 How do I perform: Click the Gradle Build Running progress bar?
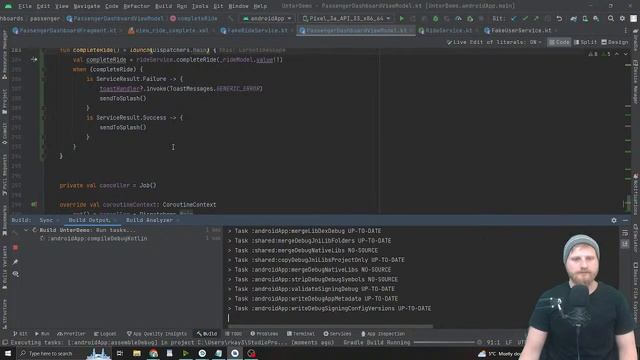coord(444,342)
